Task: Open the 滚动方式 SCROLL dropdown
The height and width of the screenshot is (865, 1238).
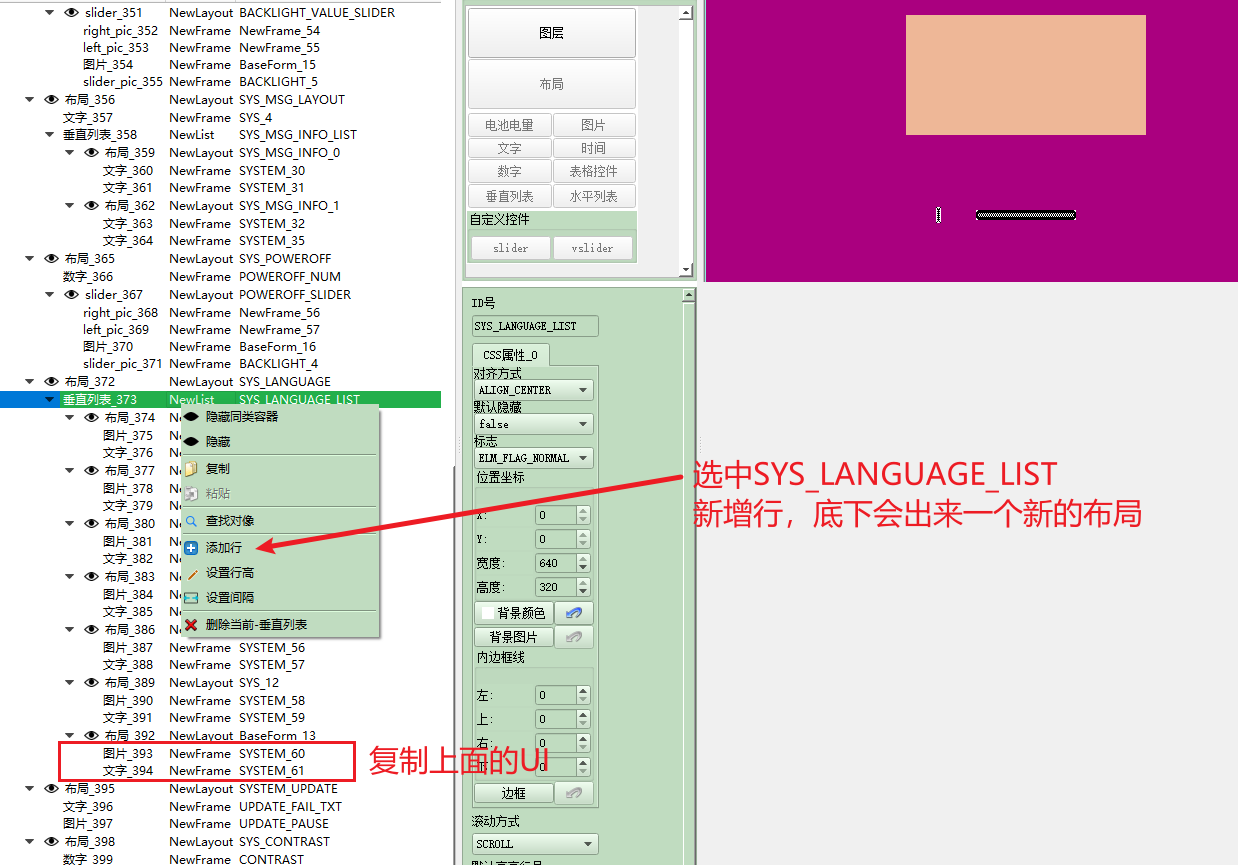Action: coord(535,844)
